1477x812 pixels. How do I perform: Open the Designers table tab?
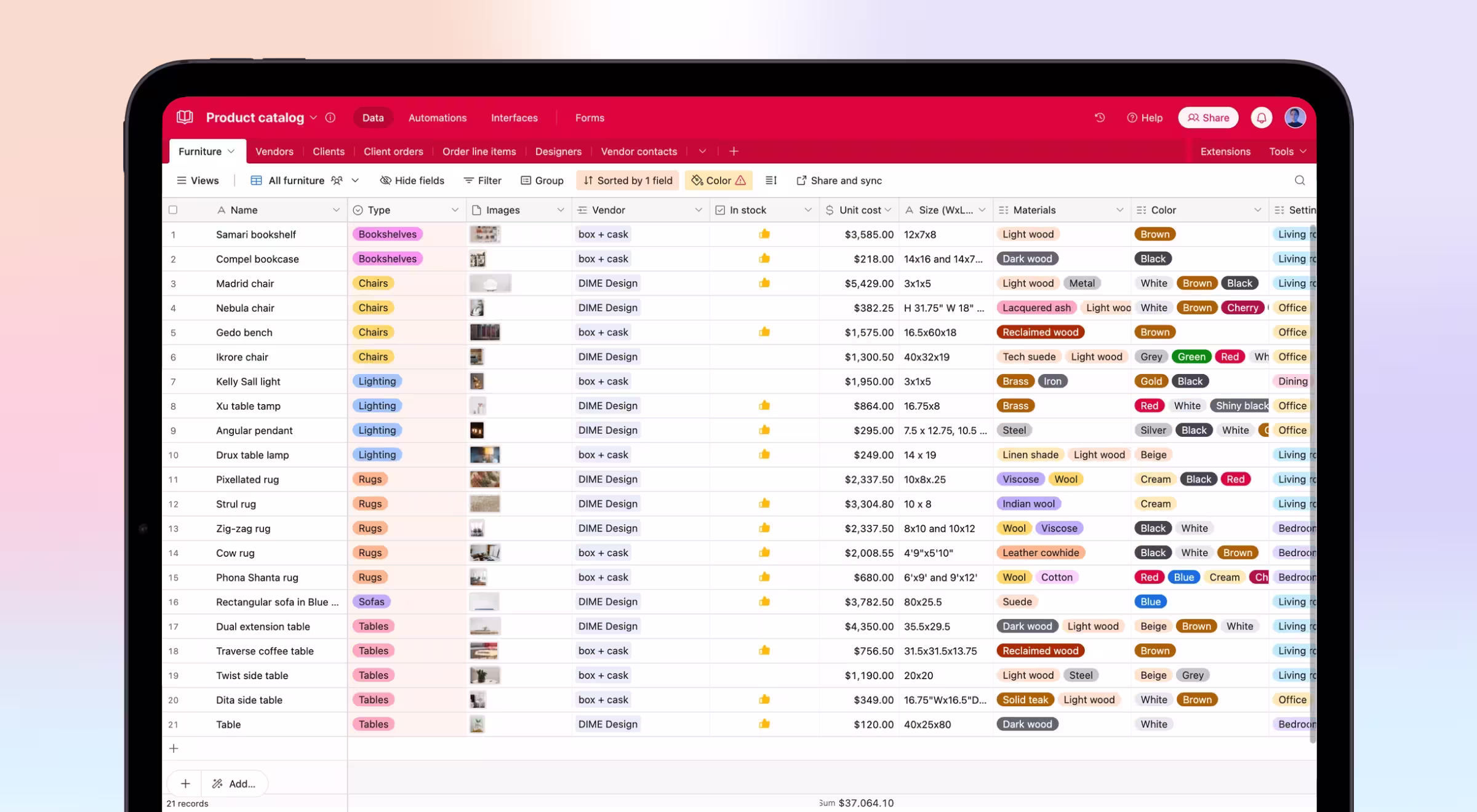[x=558, y=151]
